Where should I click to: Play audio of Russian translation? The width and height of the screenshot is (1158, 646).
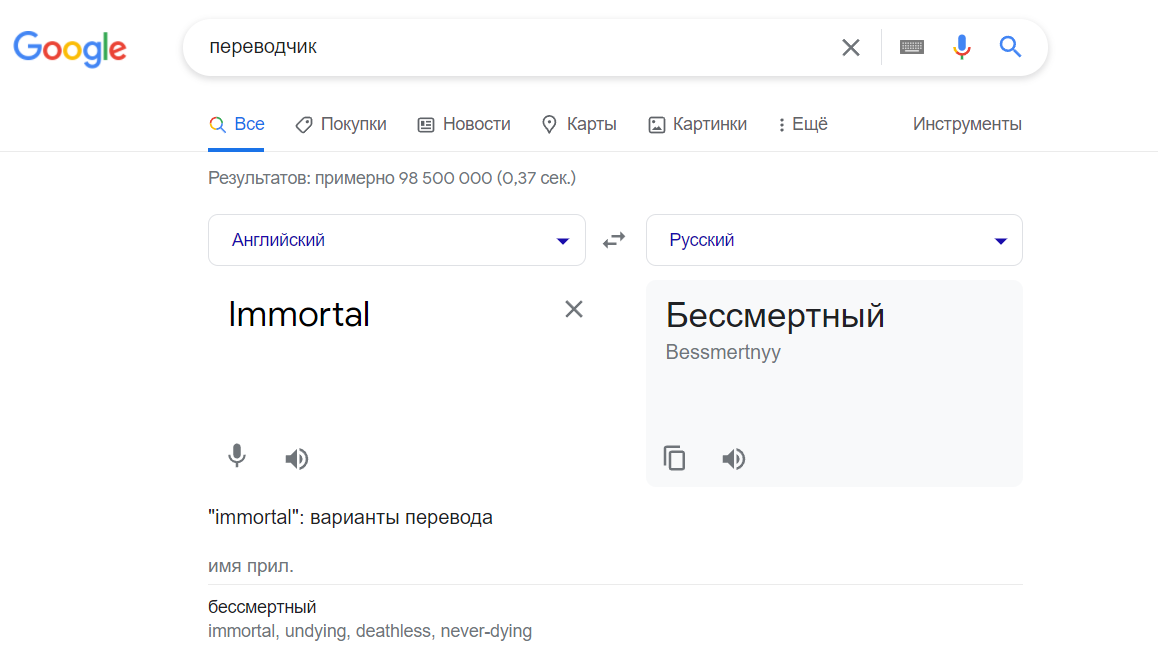pos(734,459)
